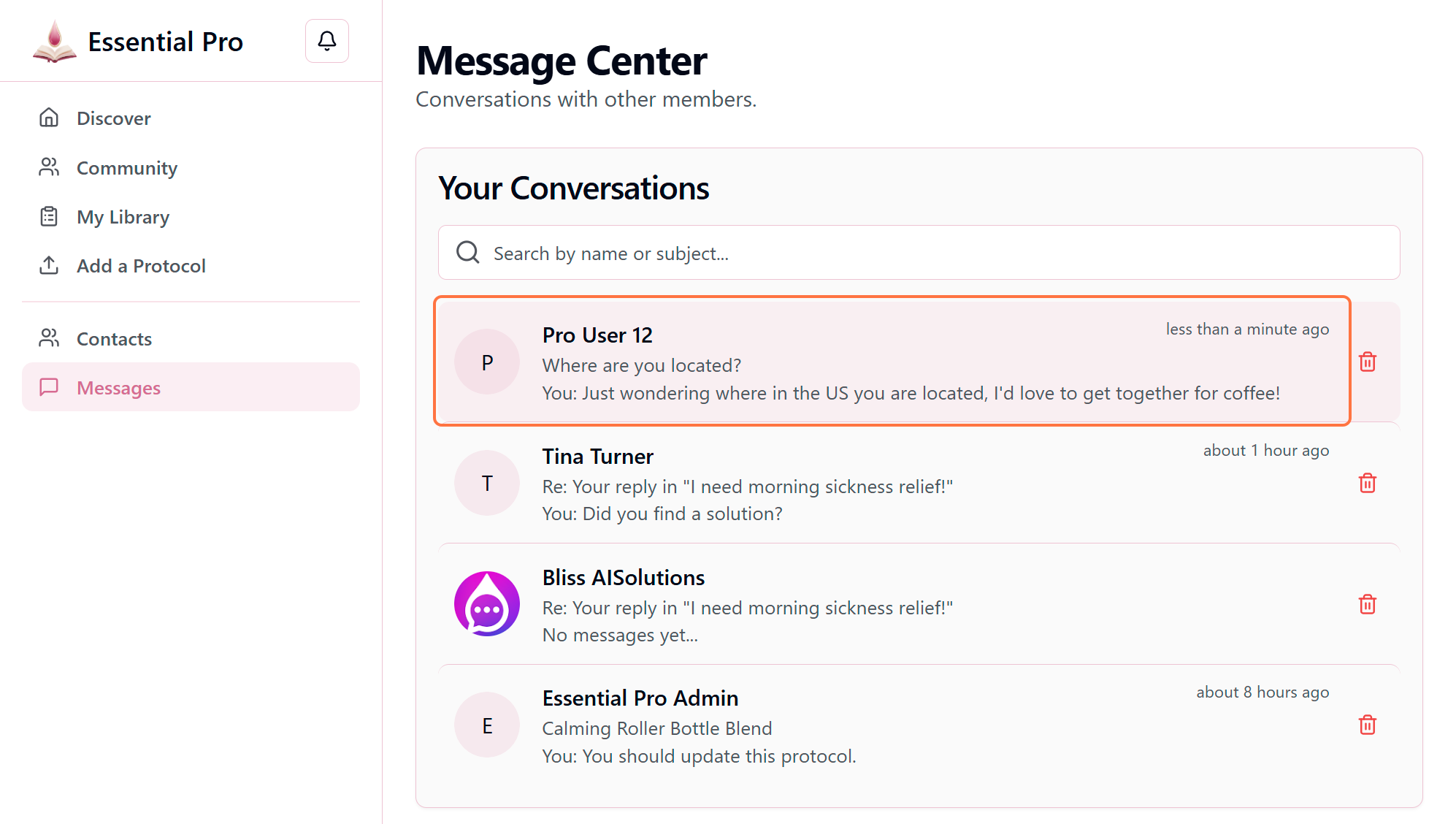Image resolution: width=1456 pixels, height=824 pixels.
Task: Delete the Essential Pro Admin conversation
Action: (1367, 725)
